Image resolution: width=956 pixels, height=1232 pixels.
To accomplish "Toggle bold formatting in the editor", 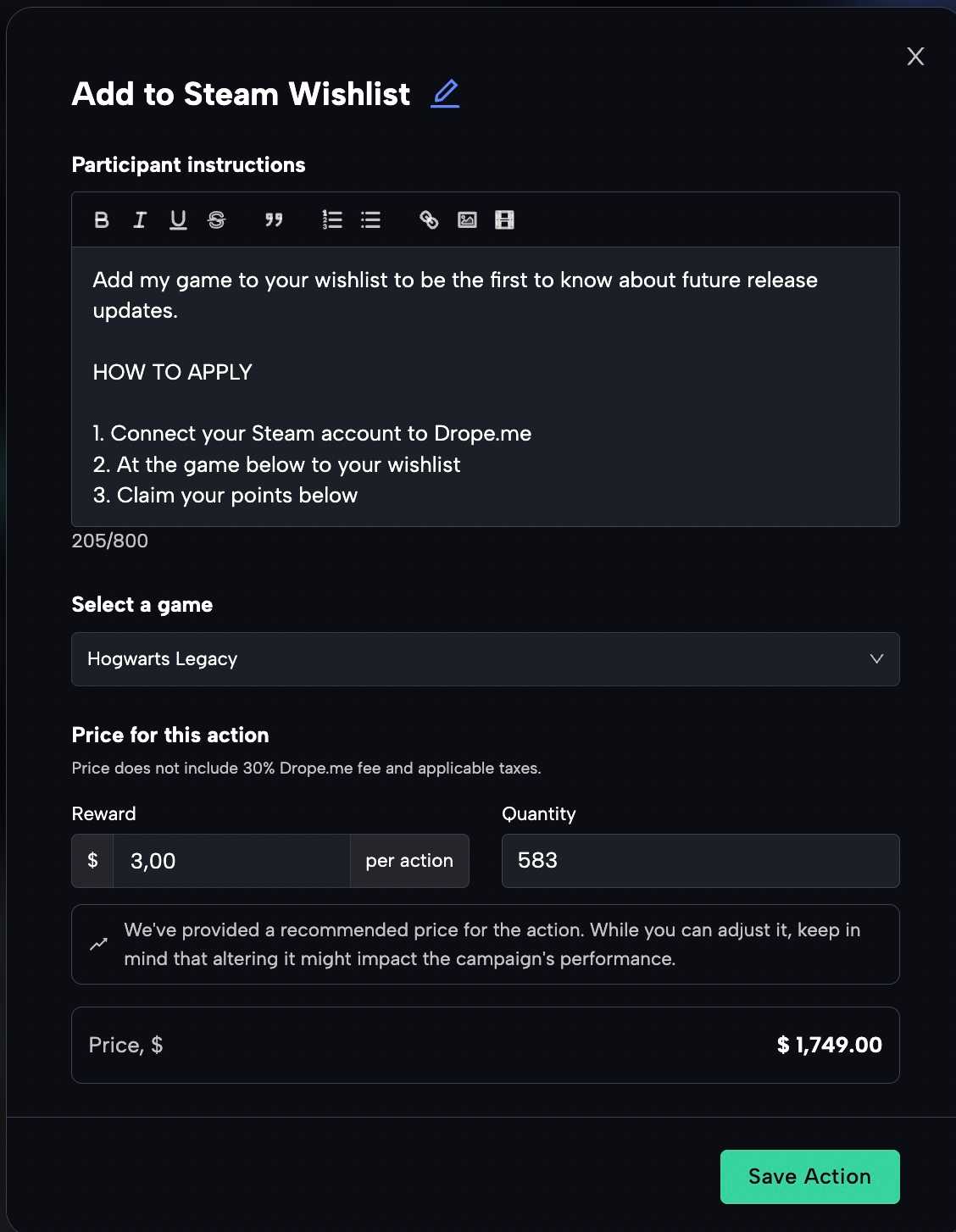I will pyautogui.click(x=102, y=220).
